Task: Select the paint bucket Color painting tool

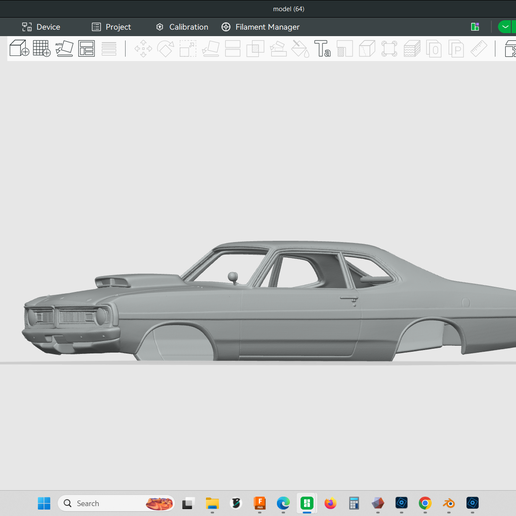Action: pyautogui.click(x=300, y=49)
